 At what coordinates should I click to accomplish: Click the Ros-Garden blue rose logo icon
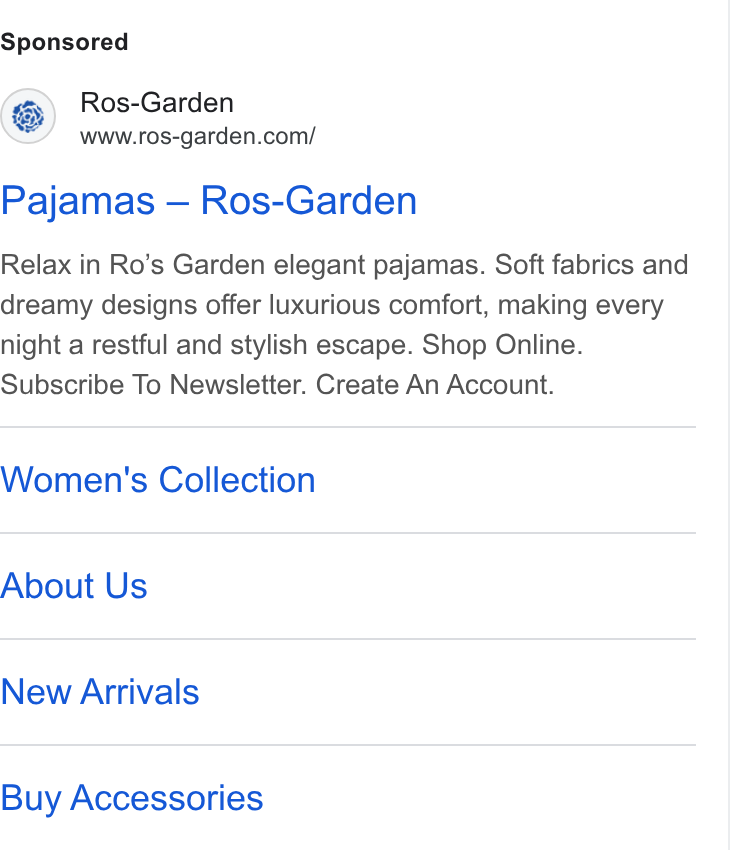28,116
